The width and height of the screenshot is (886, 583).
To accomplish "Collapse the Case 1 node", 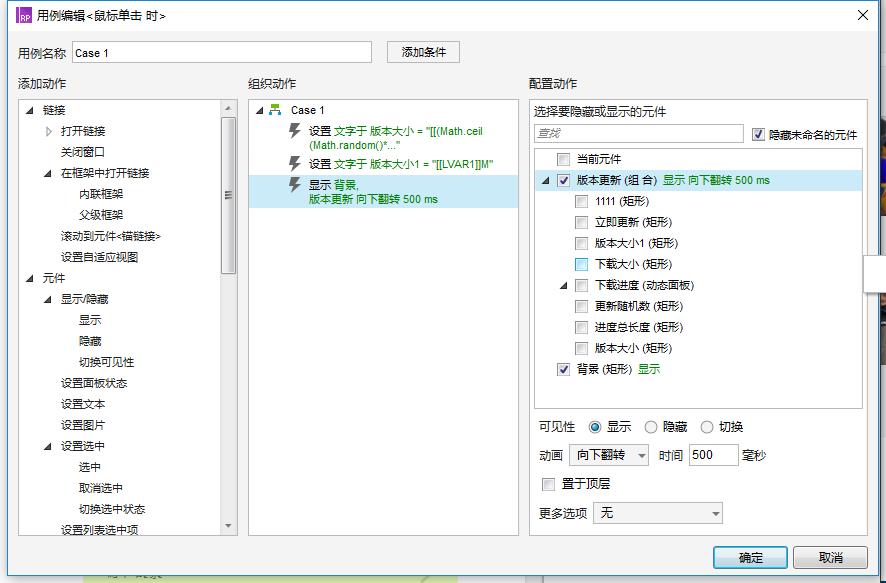I will pyautogui.click(x=260, y=110).
